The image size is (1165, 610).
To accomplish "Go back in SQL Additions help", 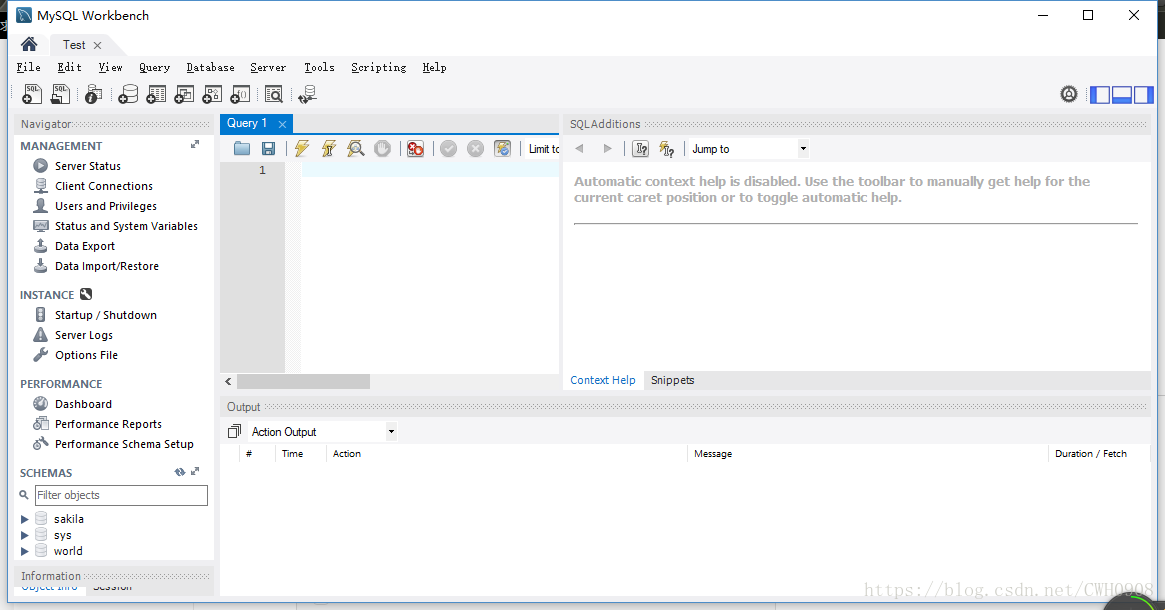I will (x=580, y=149).
